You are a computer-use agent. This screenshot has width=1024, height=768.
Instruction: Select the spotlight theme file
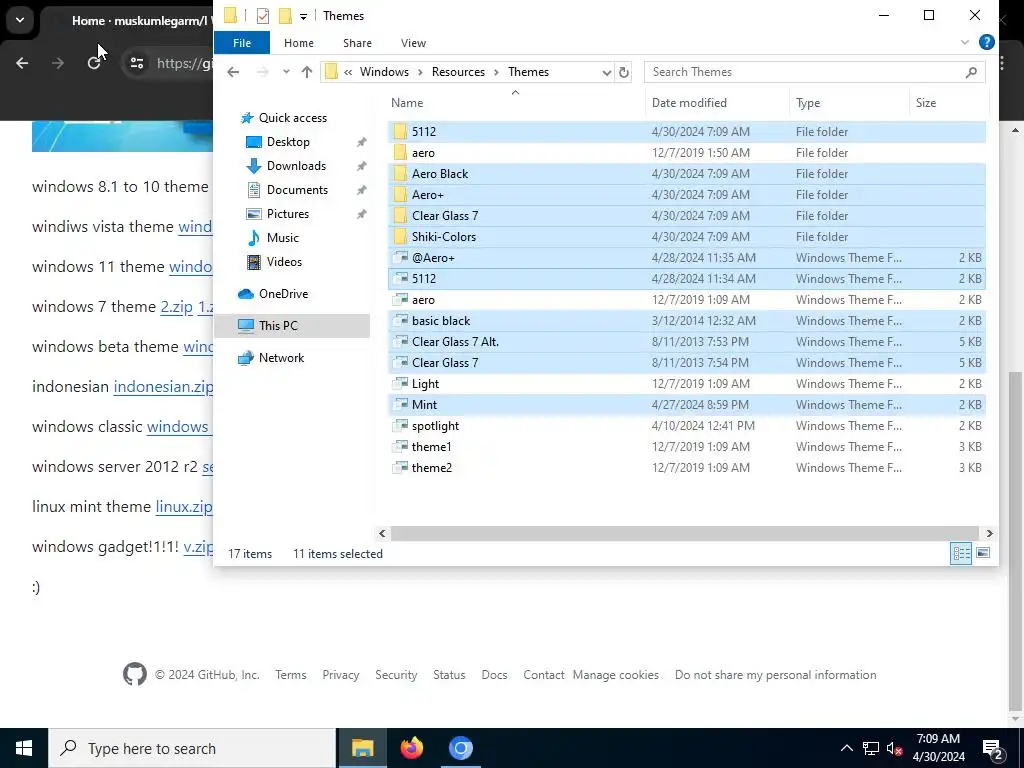point(686,426)
